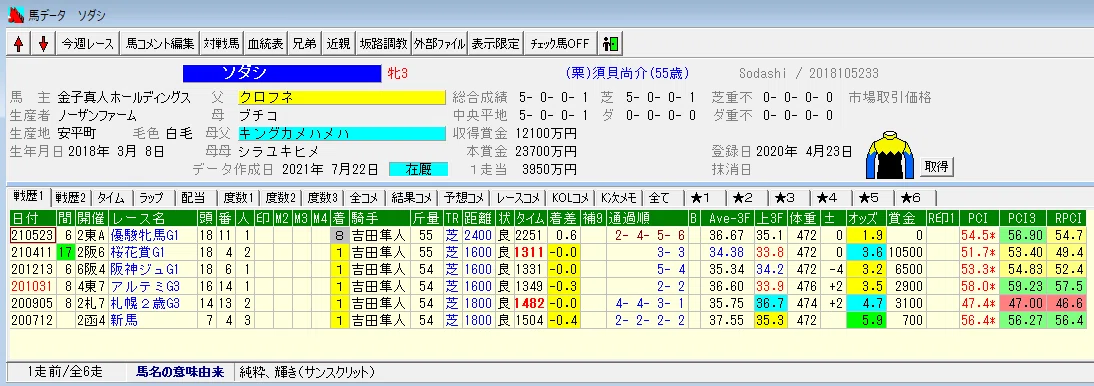Screen dimensions: 1094x386
Task: Click time value 1482
Action: 529,303
